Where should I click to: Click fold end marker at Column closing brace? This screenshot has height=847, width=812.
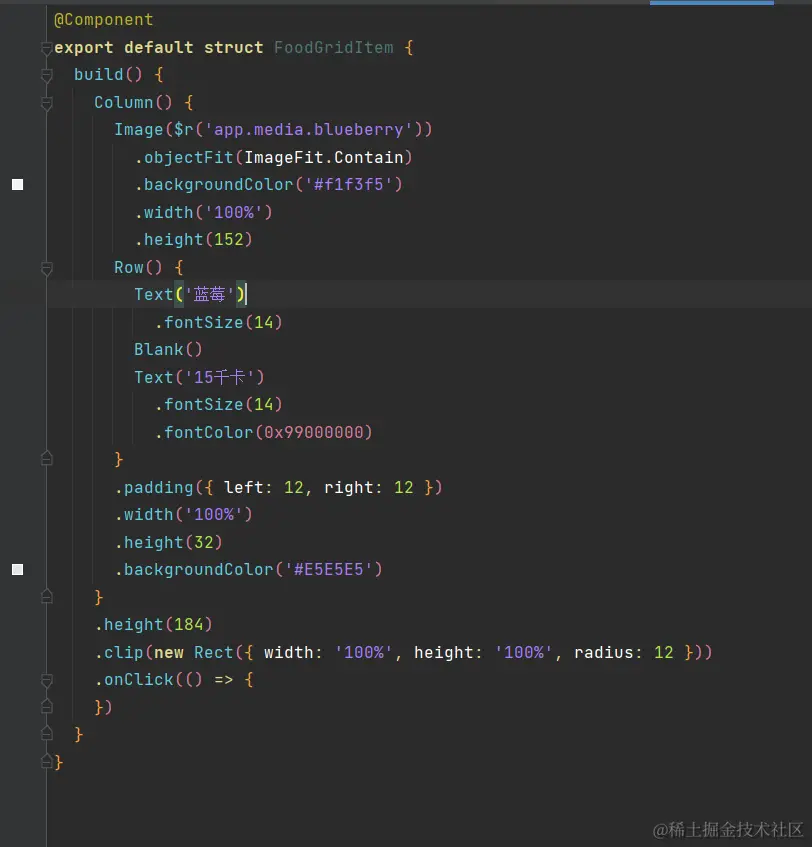(x=46, y=597)
